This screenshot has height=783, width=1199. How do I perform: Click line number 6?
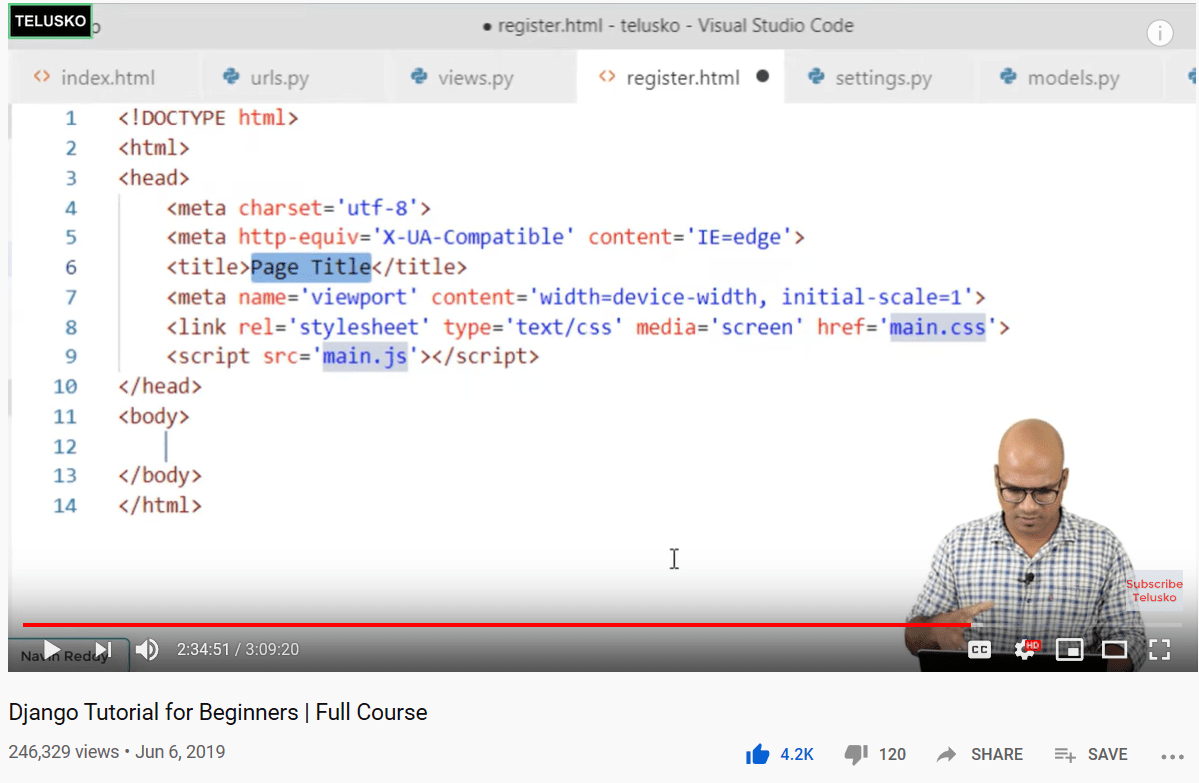point(71,267)
